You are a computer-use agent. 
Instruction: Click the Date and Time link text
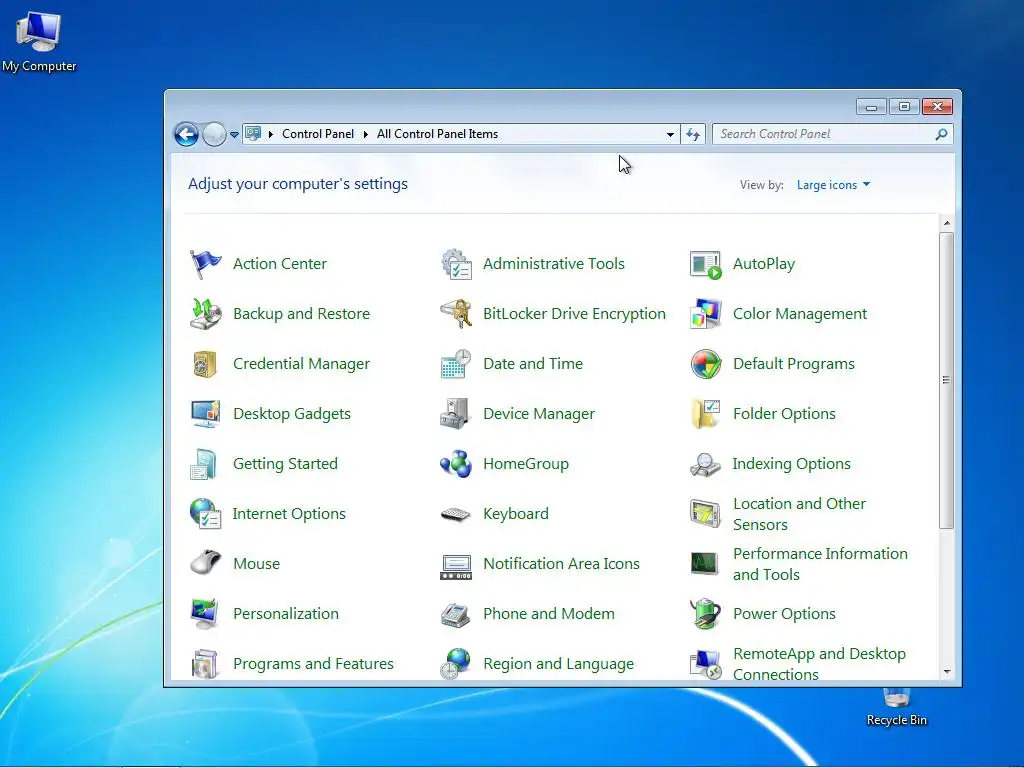[x=533, y=364]
